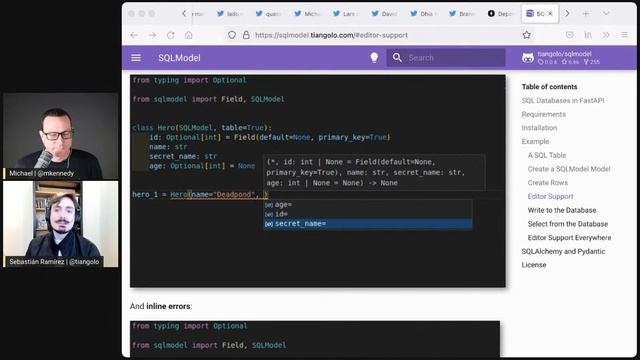Image resolution: width=640 pixels, height=360 pixels.
Task: Go to the Create Rows section
Action: pos(547,182)
